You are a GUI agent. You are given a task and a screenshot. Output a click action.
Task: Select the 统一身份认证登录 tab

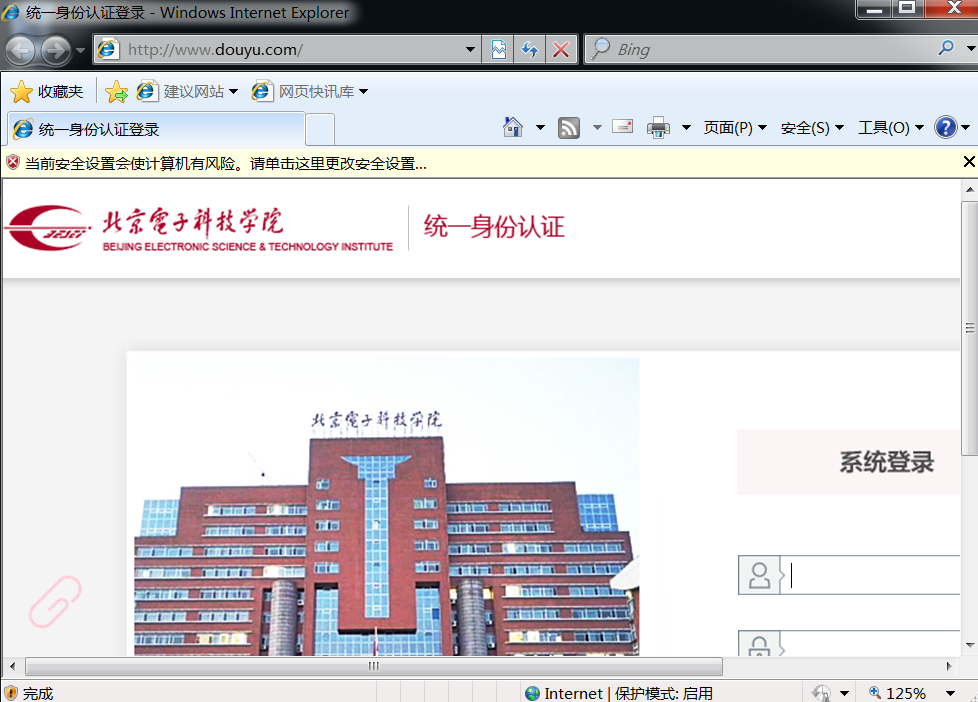[x=155, y=129]
